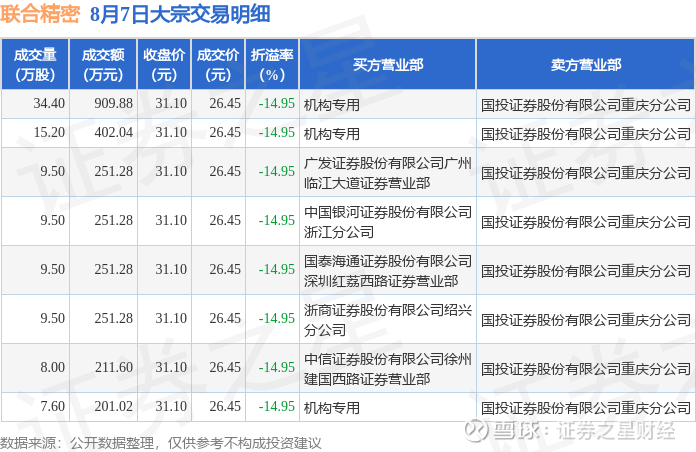Select the 成交量(万股) column header

pos(35,64)
